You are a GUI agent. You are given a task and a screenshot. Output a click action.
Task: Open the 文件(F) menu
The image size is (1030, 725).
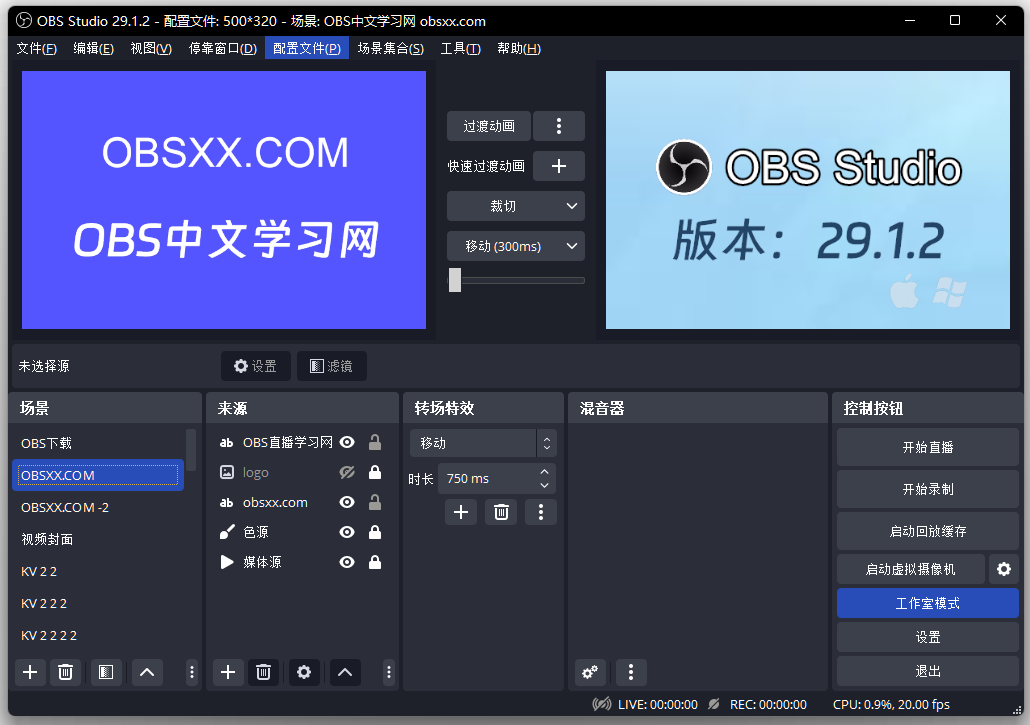[36, 49]
